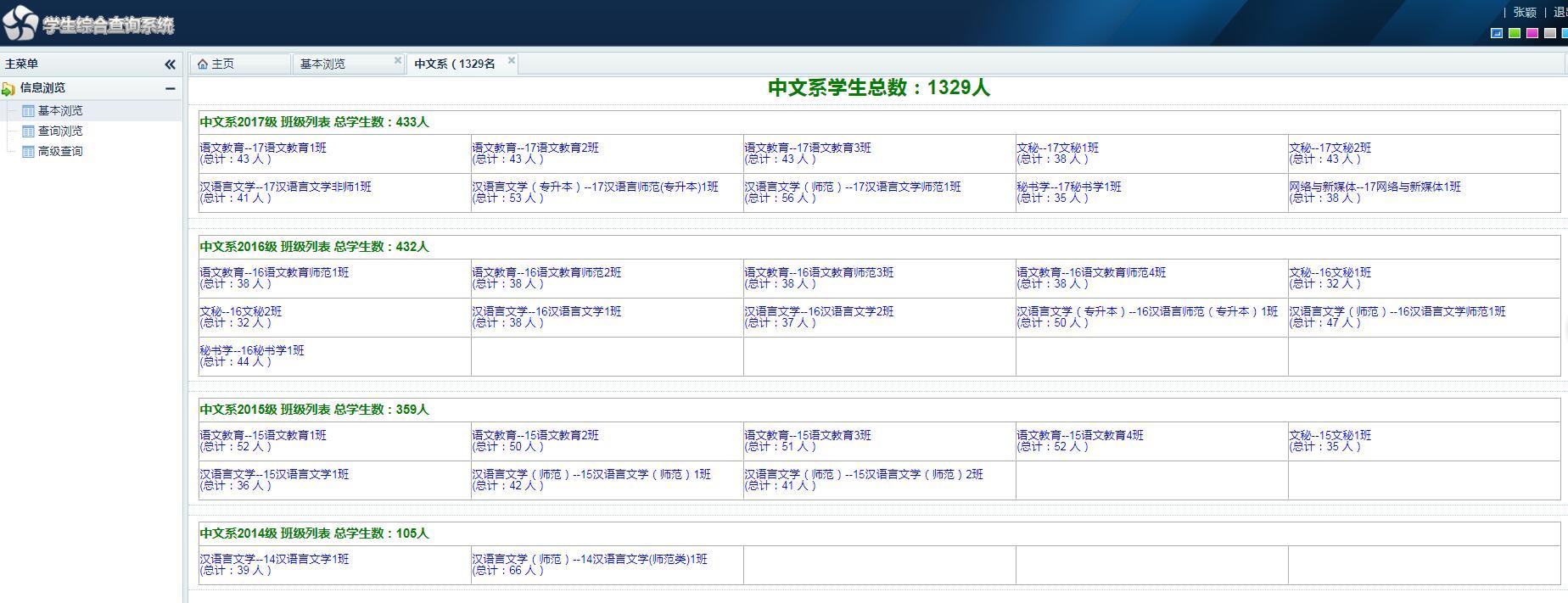
Task: Select the gray theme color swatch
Action: [x=1549, y=33]
